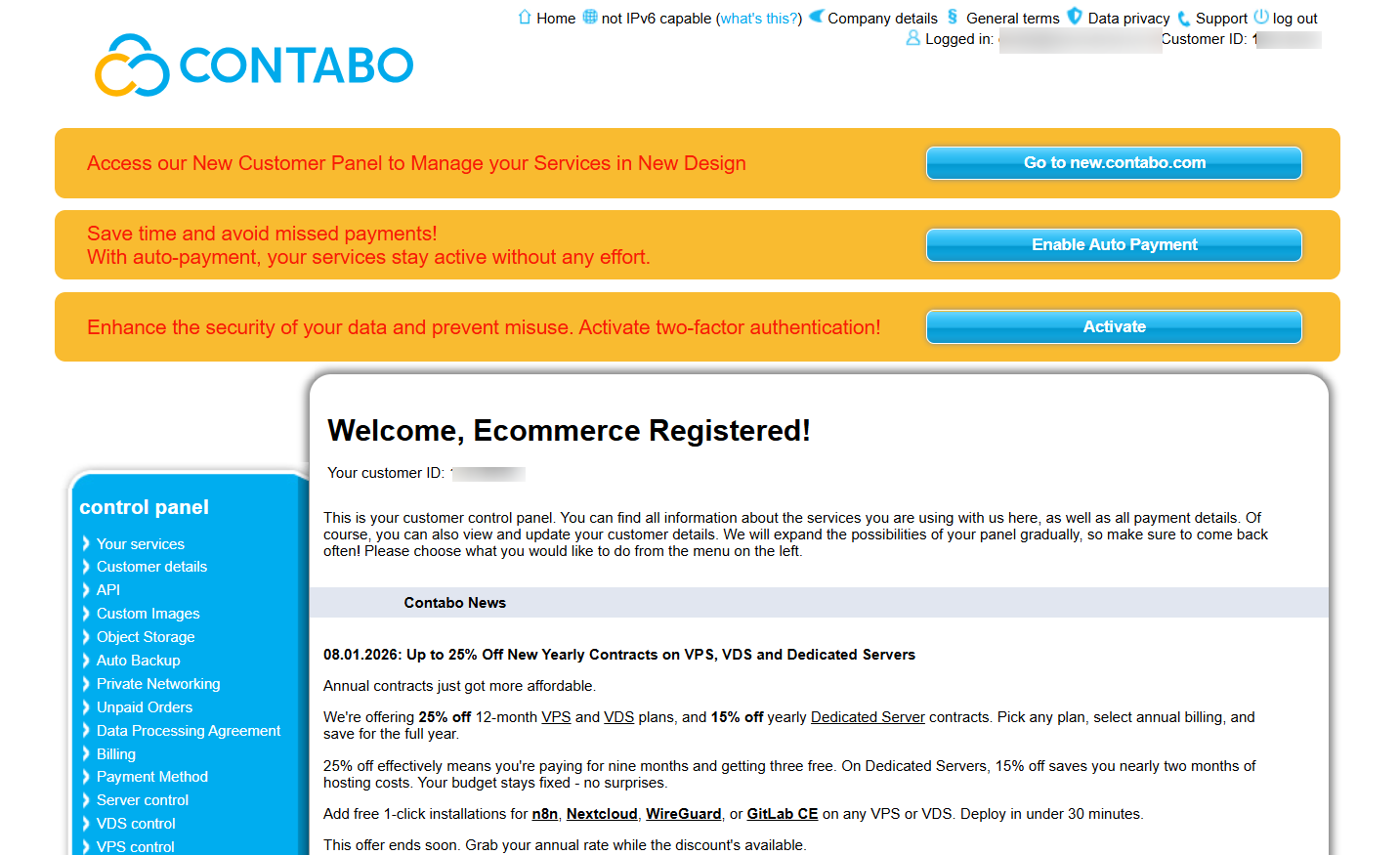The image size is (1400, 855).
Task: Click the chevron beside Server control
Action: click(86, 800)
